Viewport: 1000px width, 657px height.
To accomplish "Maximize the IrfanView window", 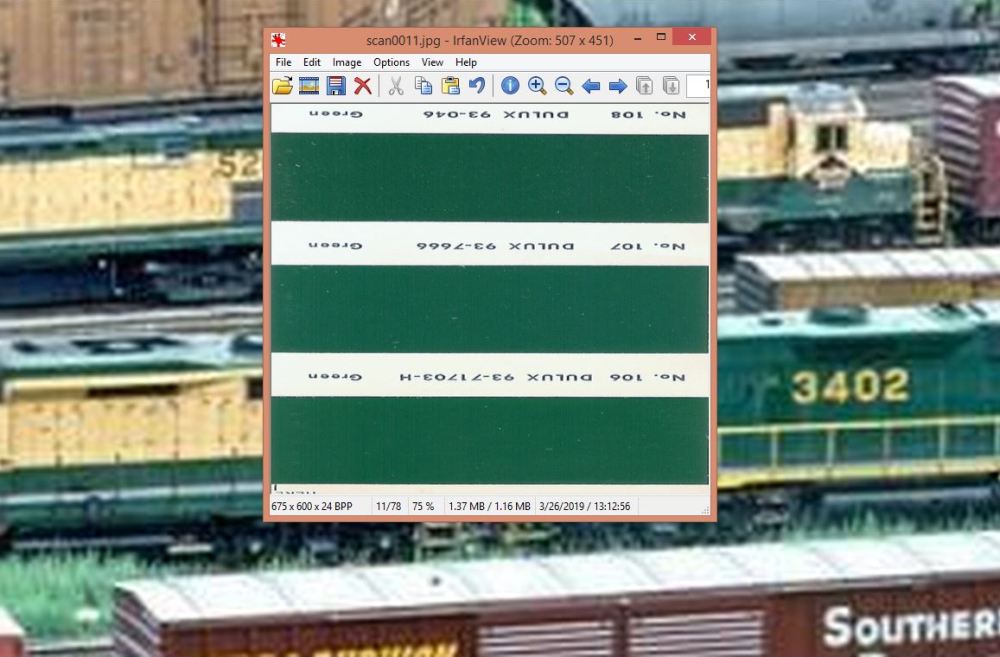I will [661, 38].
